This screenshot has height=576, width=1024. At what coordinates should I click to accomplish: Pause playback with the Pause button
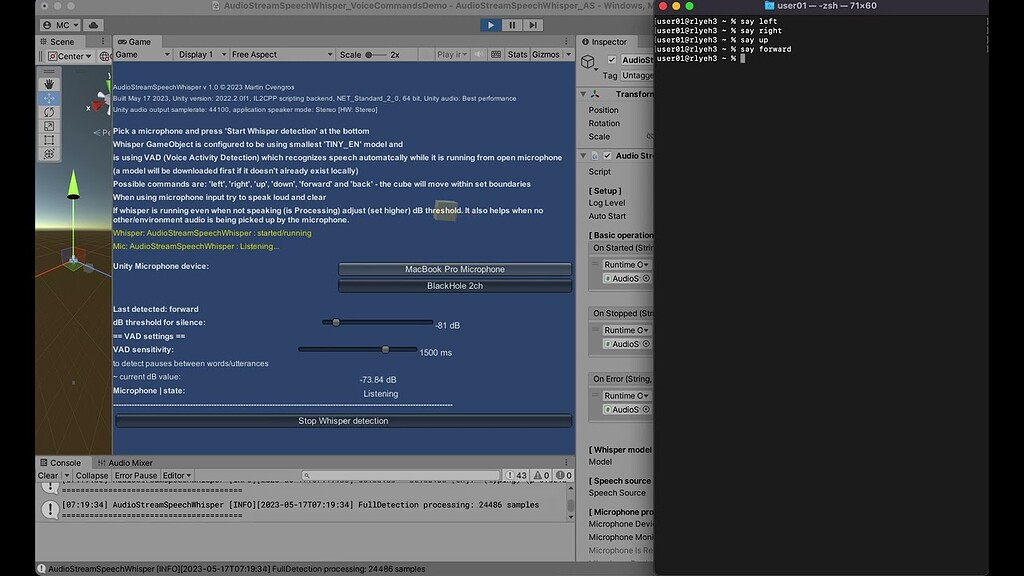tap(512, 24)
